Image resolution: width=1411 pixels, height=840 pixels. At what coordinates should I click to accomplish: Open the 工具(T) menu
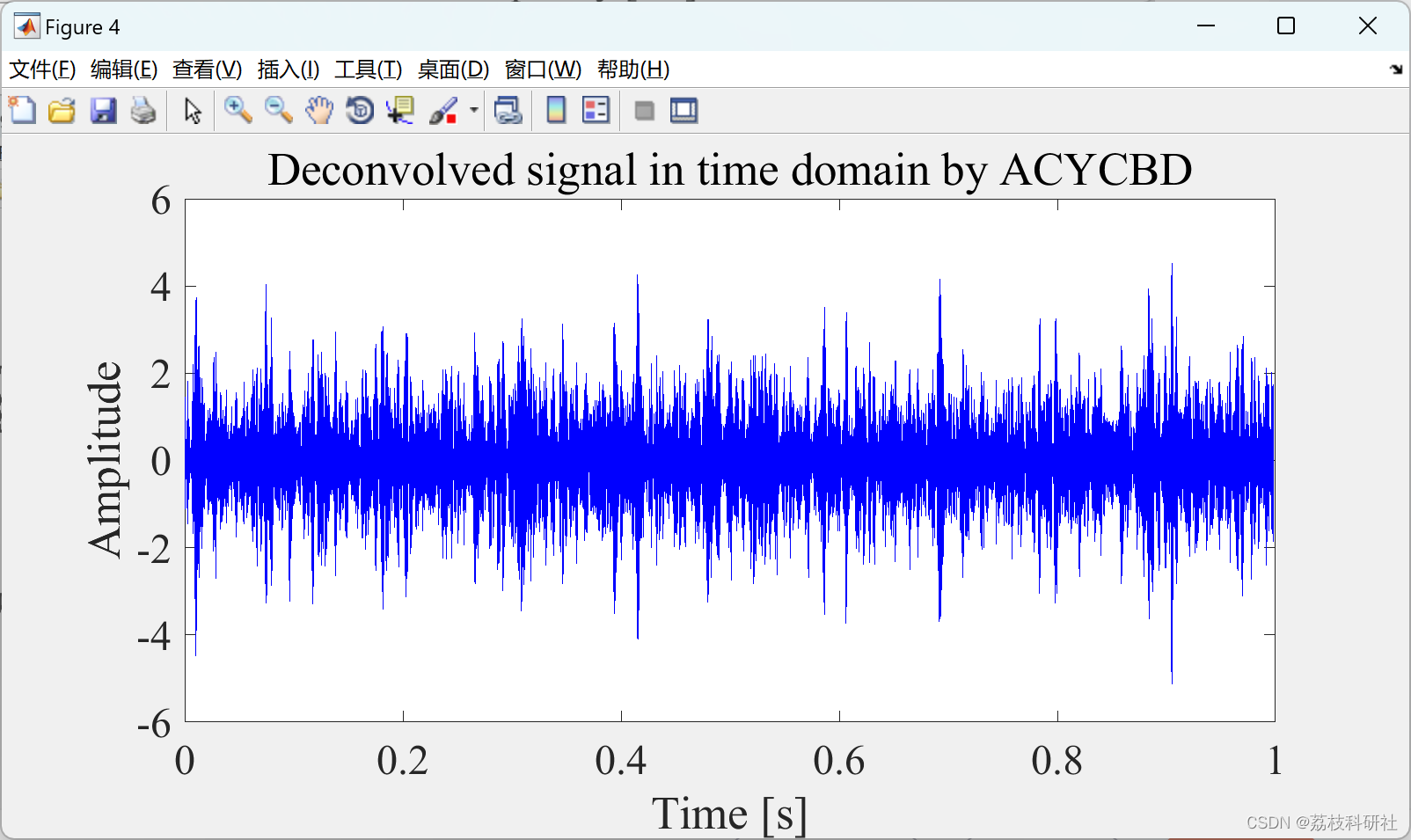(x=368, y=69)
